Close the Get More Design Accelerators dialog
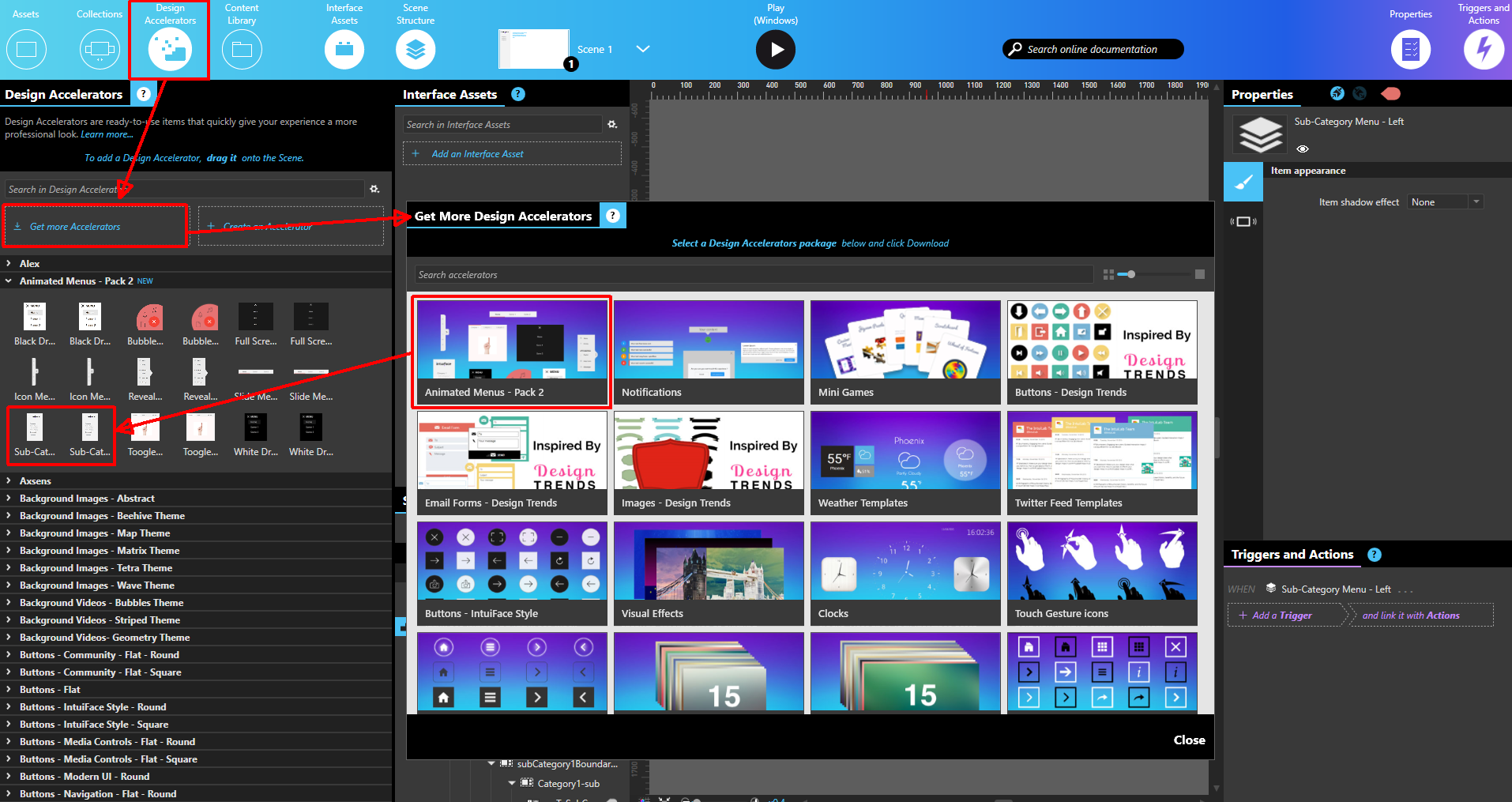1512x802 pixels. [x=1189, y=740]
